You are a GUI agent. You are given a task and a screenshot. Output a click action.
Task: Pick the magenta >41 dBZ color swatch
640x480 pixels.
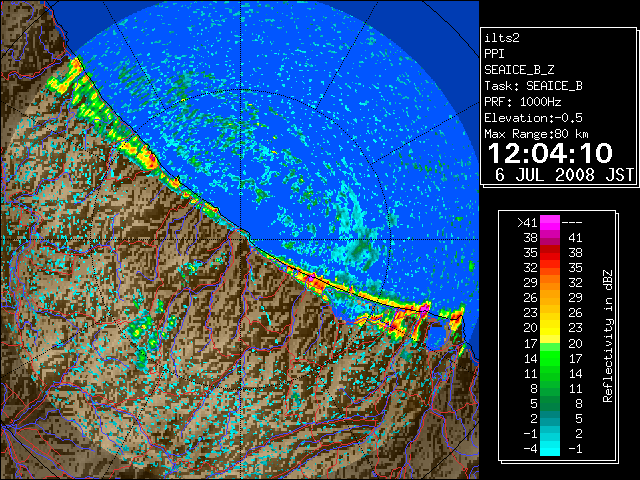[x=550, y=222]
